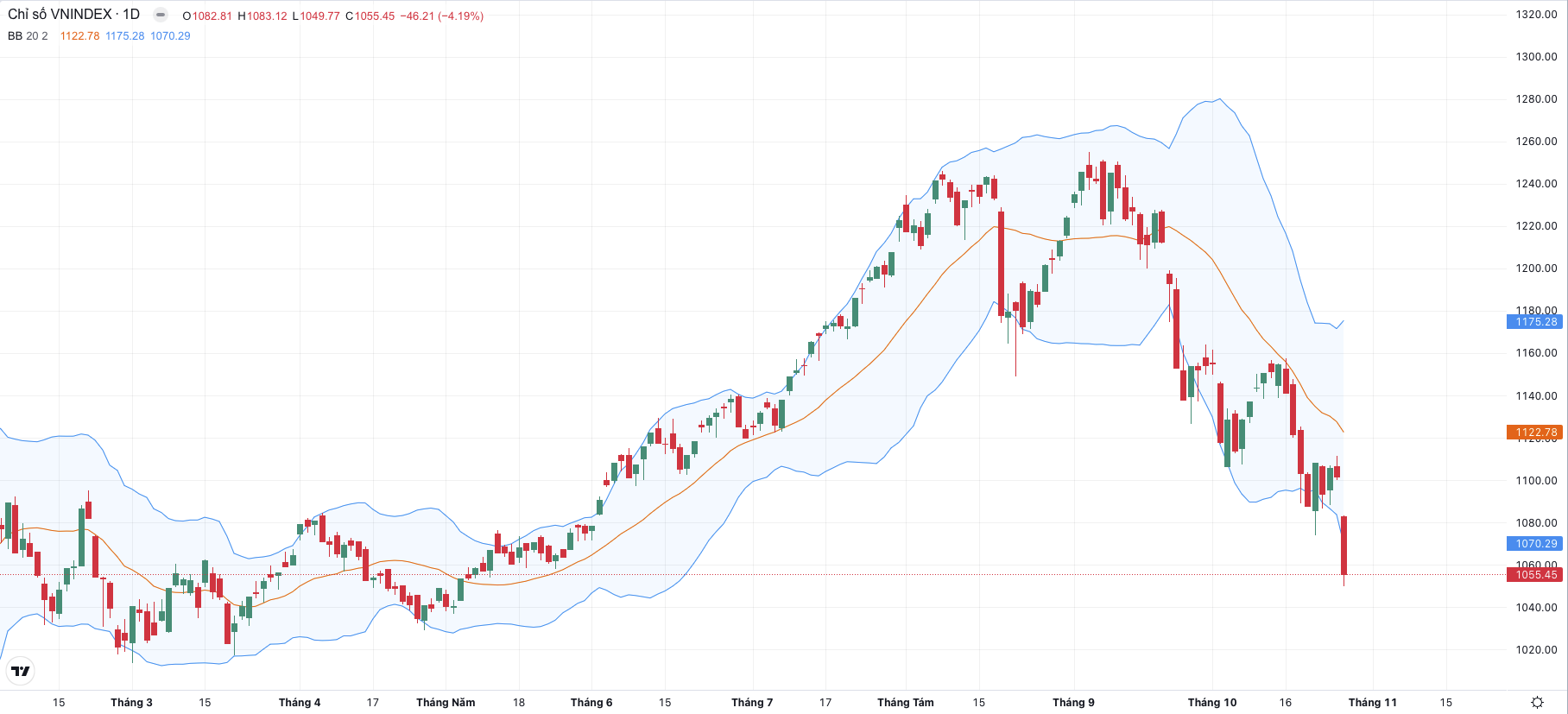
Task: Click the 1020.00 price scale label
Action: point(1536,649)
